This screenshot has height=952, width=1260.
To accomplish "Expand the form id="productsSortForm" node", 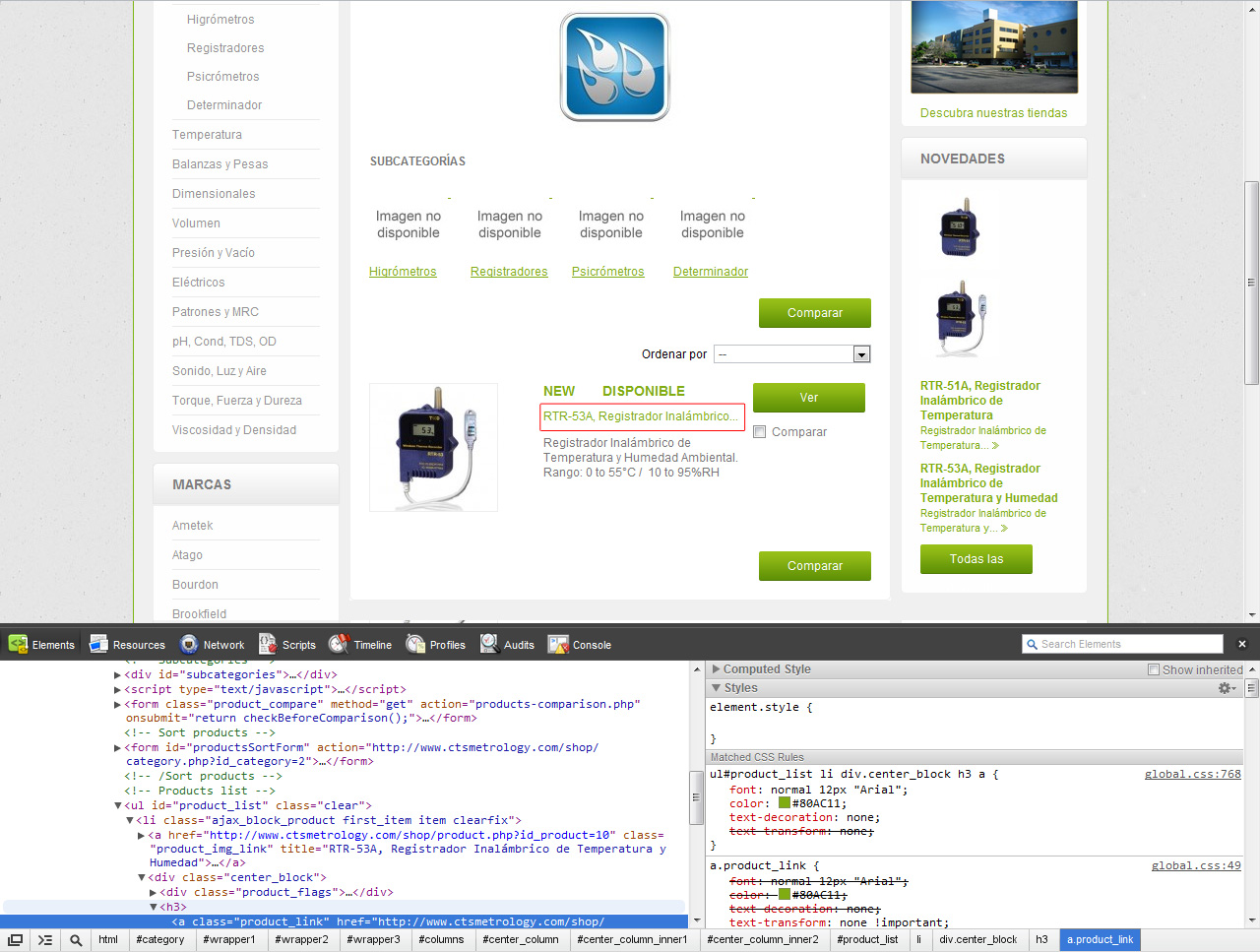I will (x=118, y=748).
